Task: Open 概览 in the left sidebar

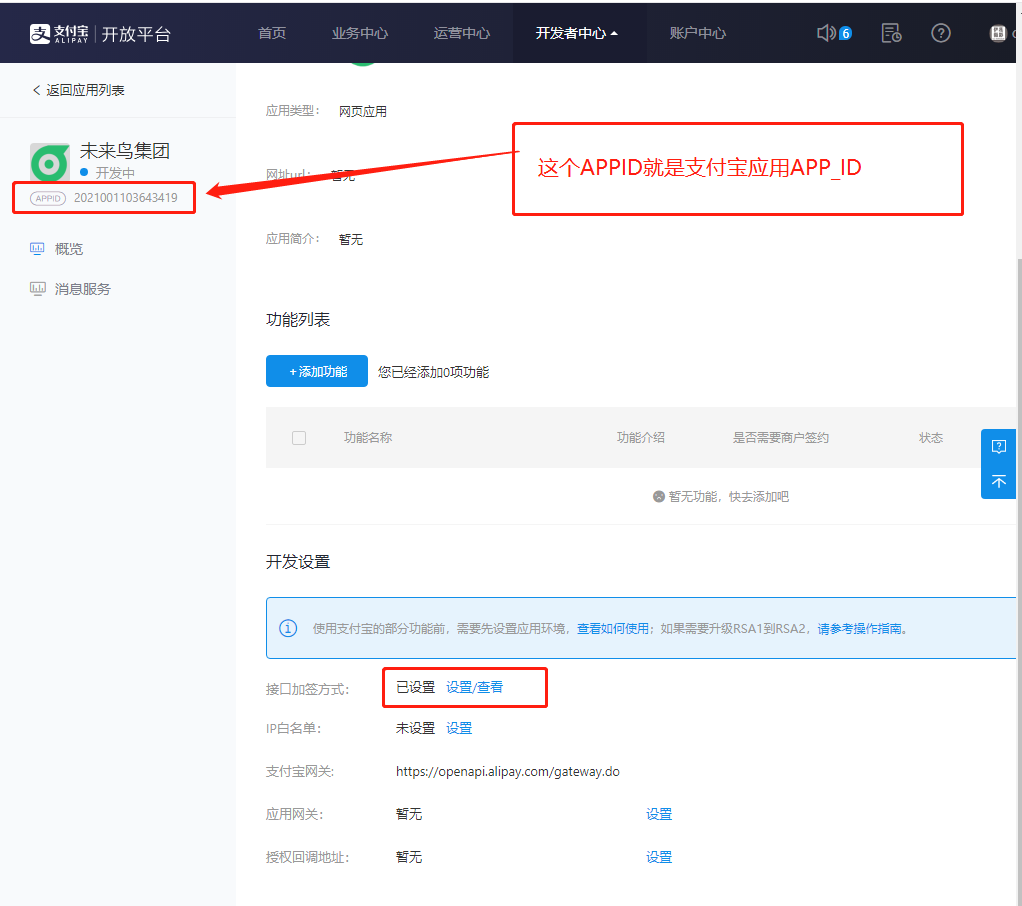Action: point(69,249)
